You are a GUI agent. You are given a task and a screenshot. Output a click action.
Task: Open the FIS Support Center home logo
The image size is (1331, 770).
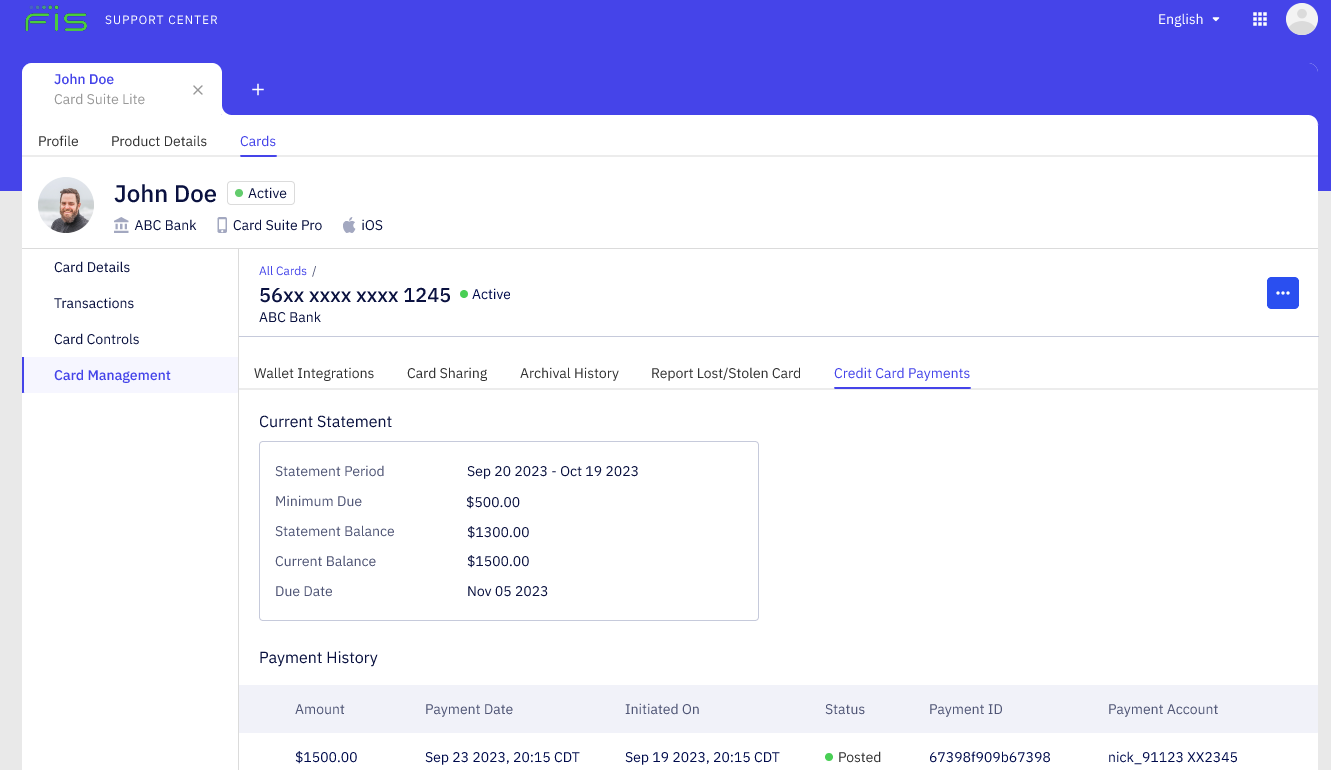[57, 18]
